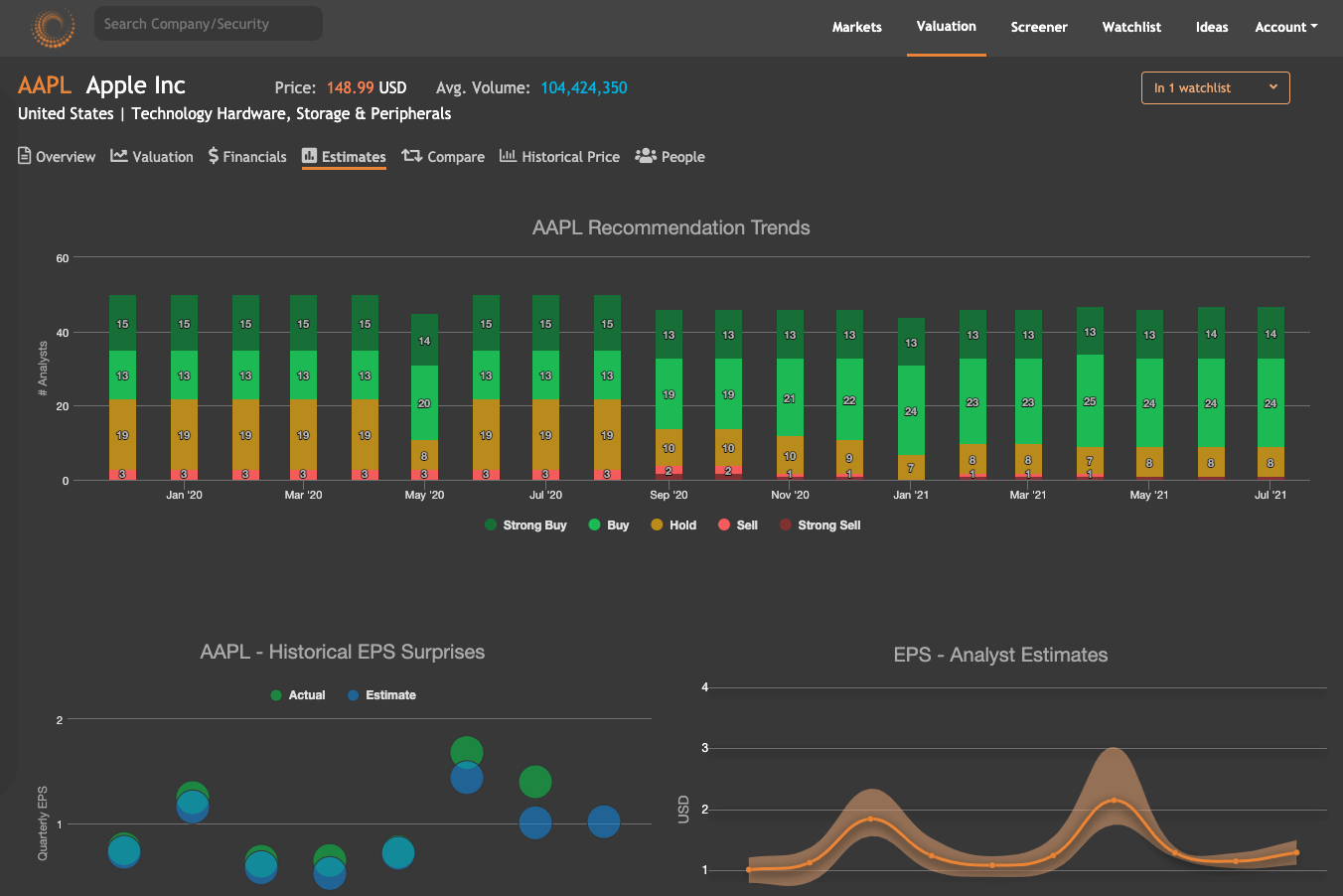Click the Buy segment labeled 22
This screenshot has width=1343, height=896.
849,400
